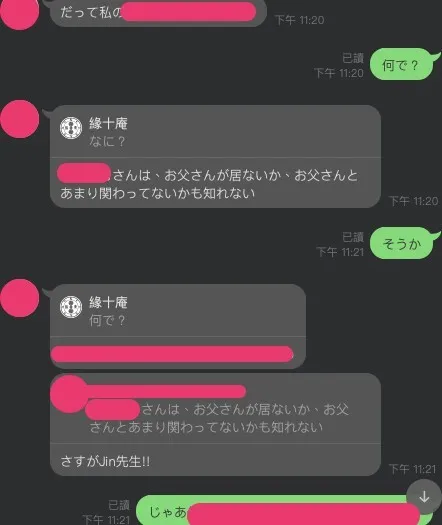The width and height of the screenshot is (442, 525).
Task: Open sender avatar beside 緣十庵 何で？ reply
Action: pos(20,298)
